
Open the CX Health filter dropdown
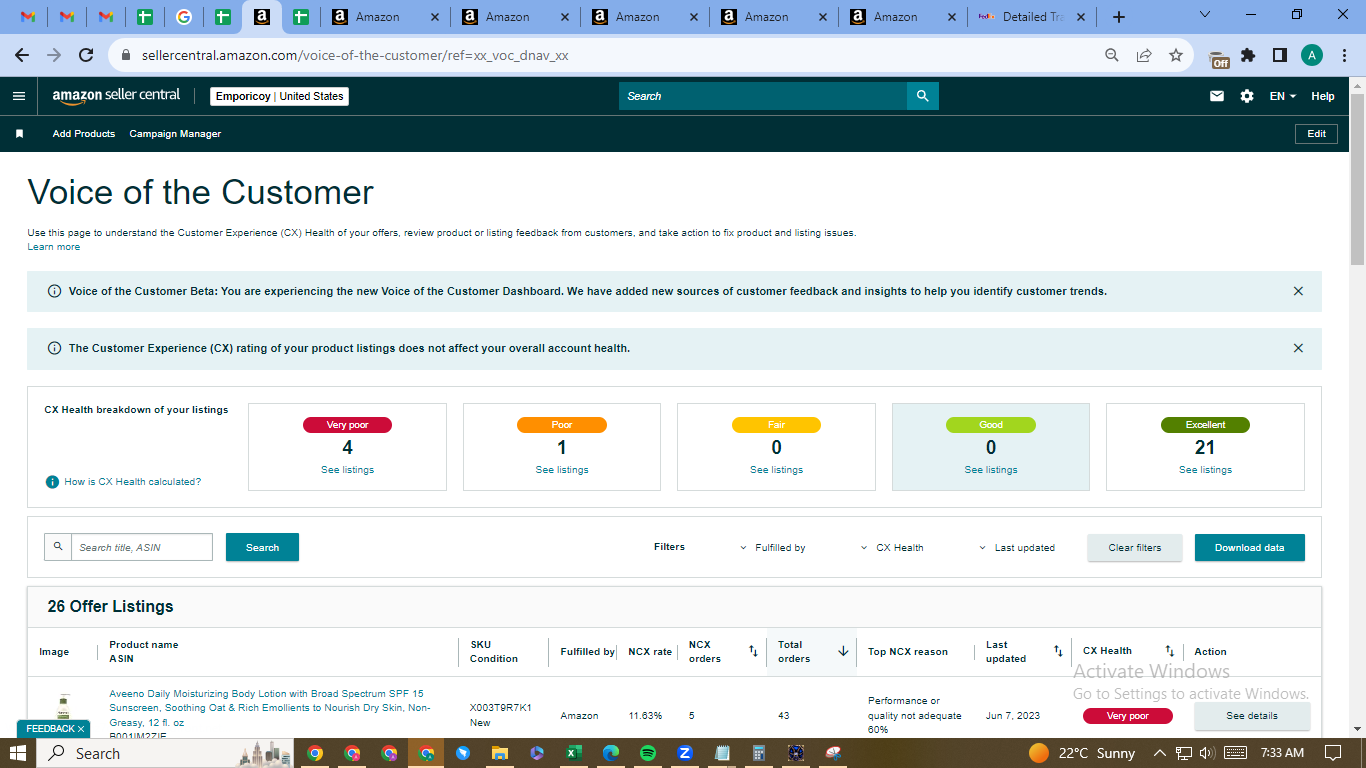(892, 548)
